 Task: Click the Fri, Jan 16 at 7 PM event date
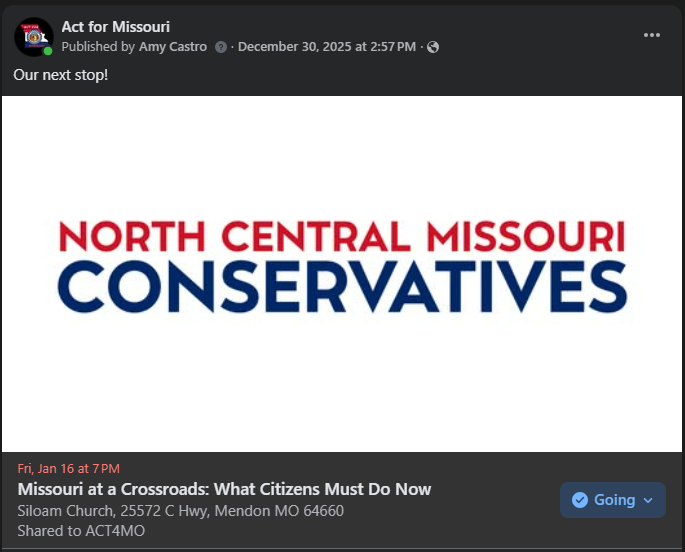pos(68,469)
